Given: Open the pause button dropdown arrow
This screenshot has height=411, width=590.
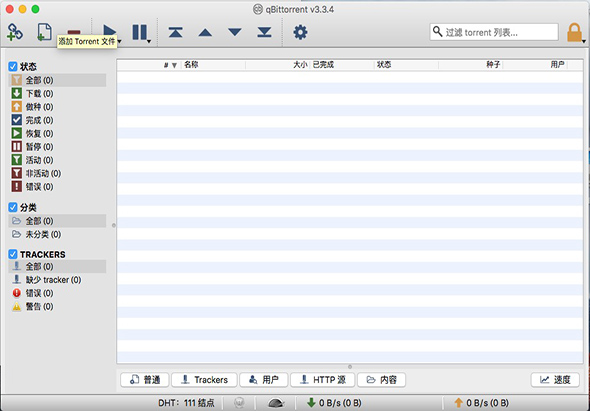Looking at the screenshot, I should click(x=149, y=41).
